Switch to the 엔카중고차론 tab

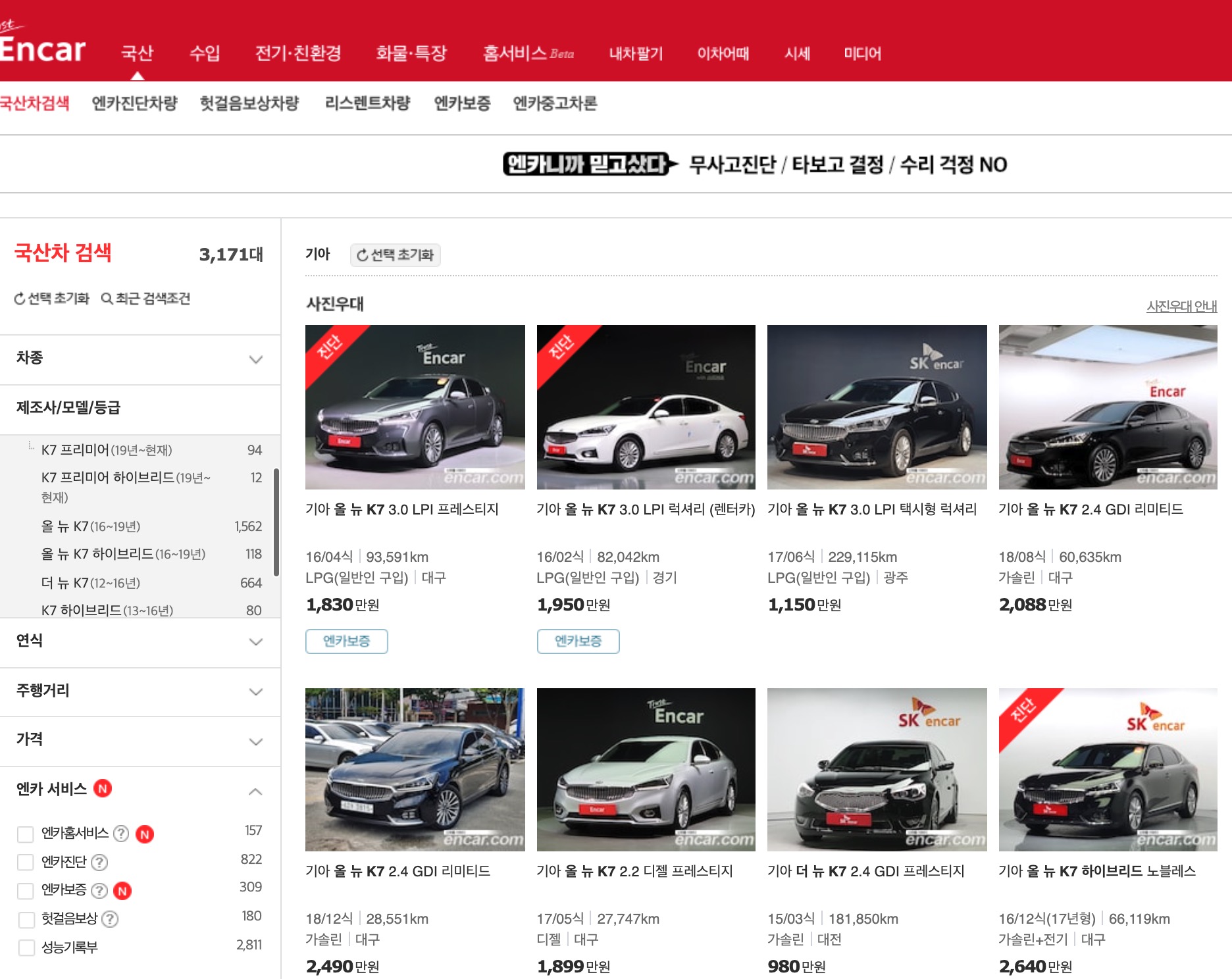[x=555, y=103]
